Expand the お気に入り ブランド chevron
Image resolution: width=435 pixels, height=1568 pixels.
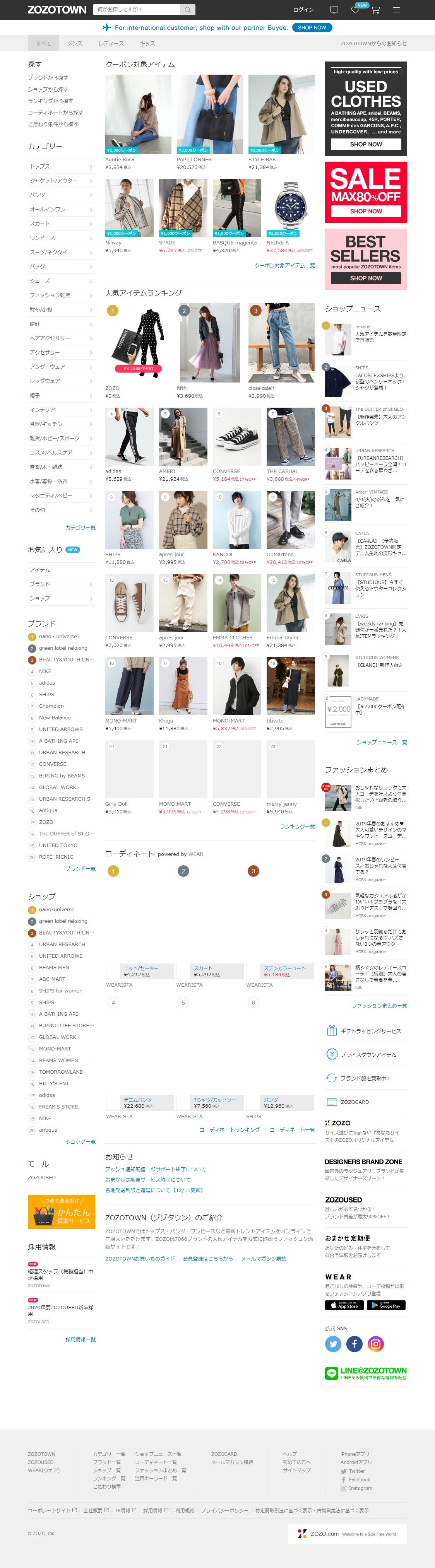pos(91,584)
